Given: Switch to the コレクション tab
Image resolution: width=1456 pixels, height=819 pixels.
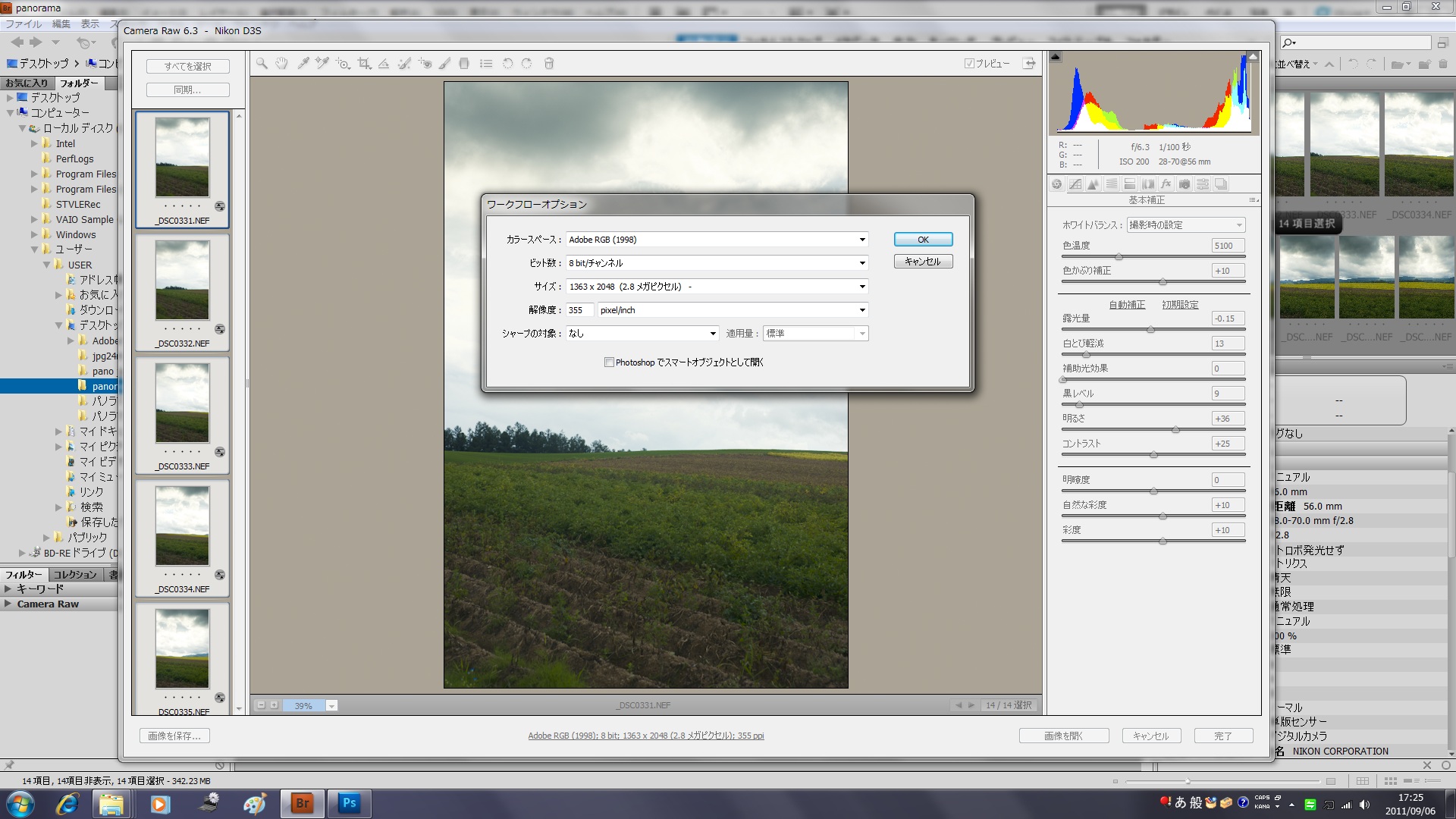Looking at the screenshot, I should (x=75, y=574).
